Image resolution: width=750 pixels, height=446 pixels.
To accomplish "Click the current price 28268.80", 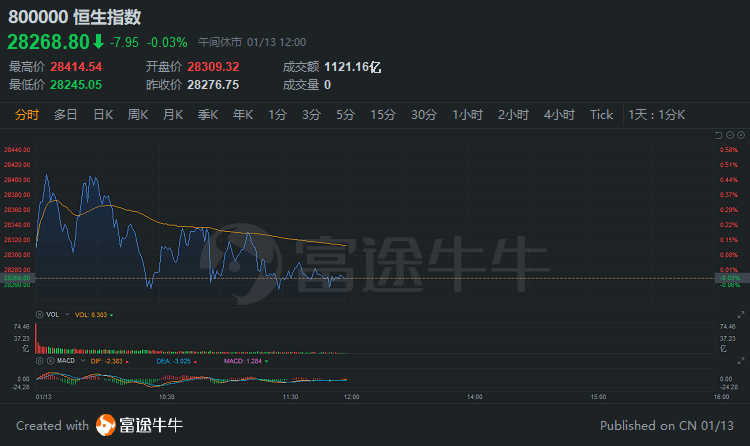I will [x=48, y=42].
